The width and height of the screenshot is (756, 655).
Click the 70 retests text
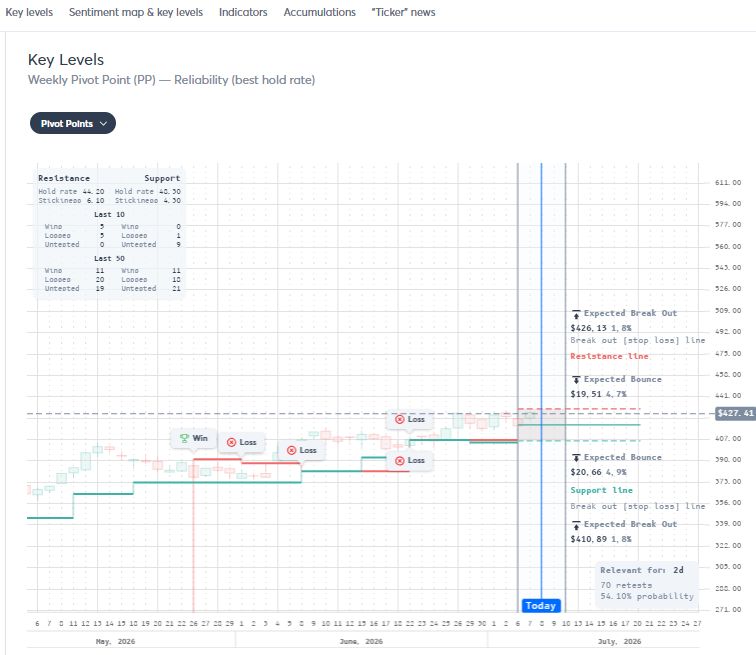(626, 585)
